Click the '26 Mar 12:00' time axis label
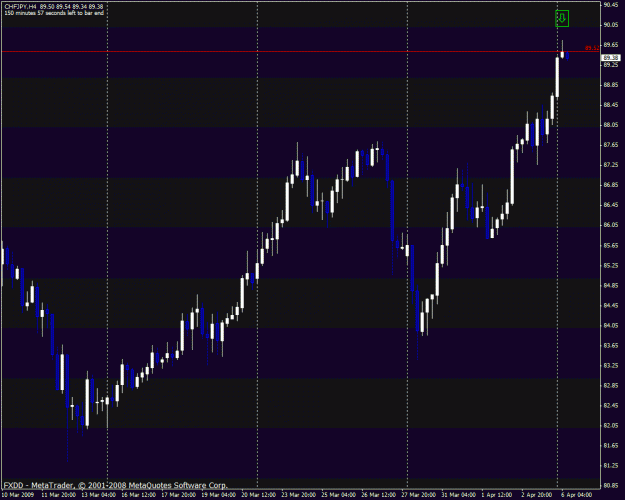The image size is (625, 500). (x=378, y=495)
